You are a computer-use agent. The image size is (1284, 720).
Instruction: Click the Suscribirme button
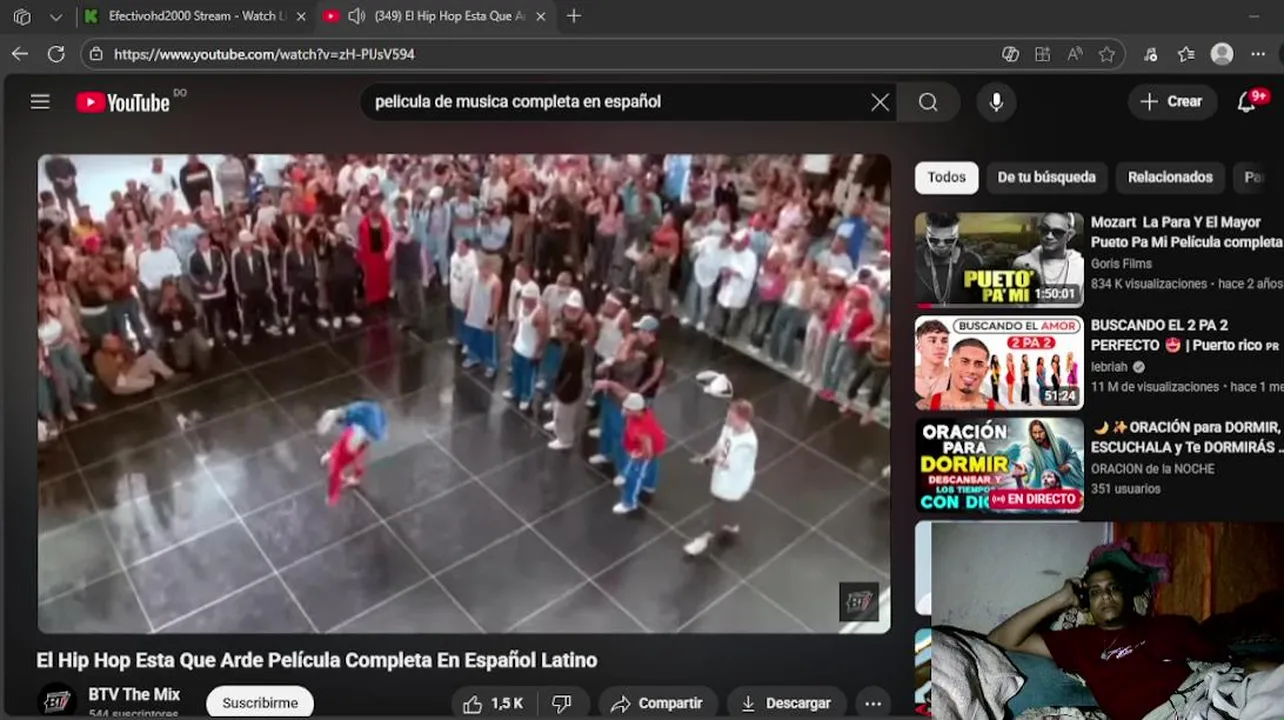click(x=260, y=703)
